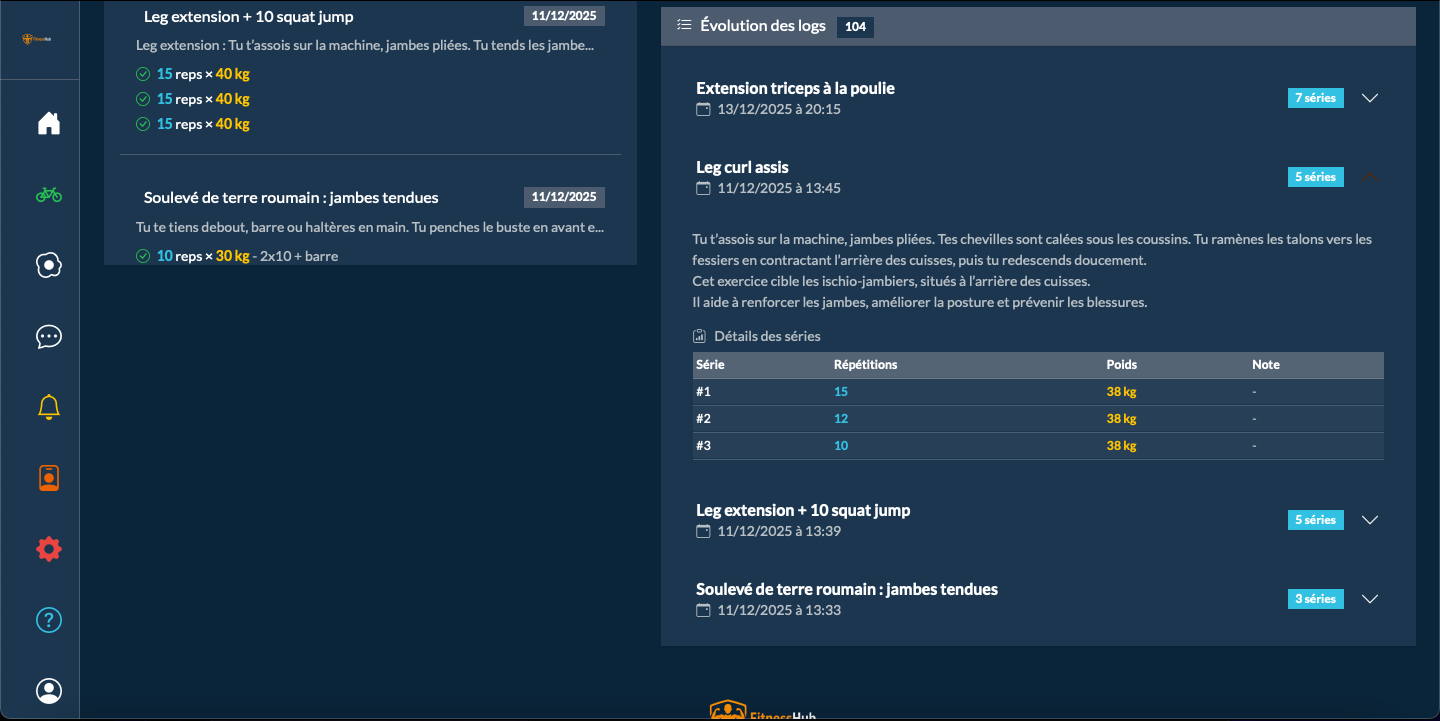Open Help via the question mark icon

48,619
